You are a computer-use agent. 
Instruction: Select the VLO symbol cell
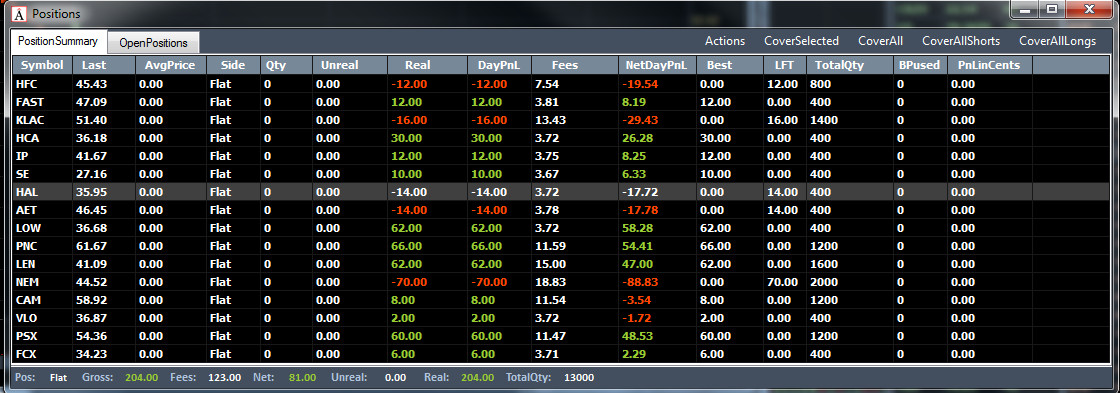(42, 317)
